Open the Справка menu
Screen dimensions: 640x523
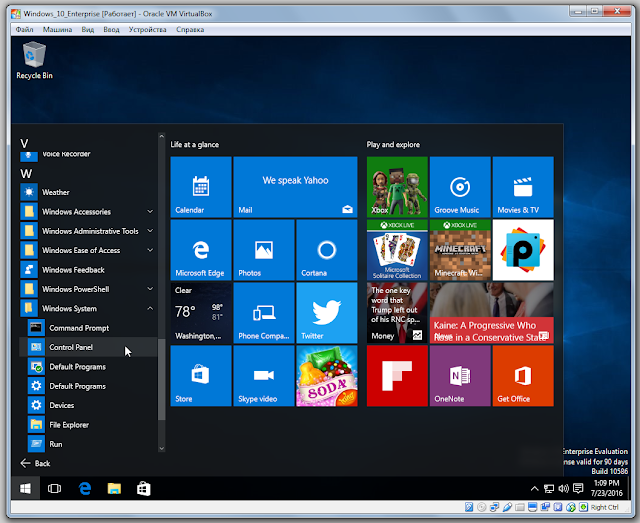(190, 29)
